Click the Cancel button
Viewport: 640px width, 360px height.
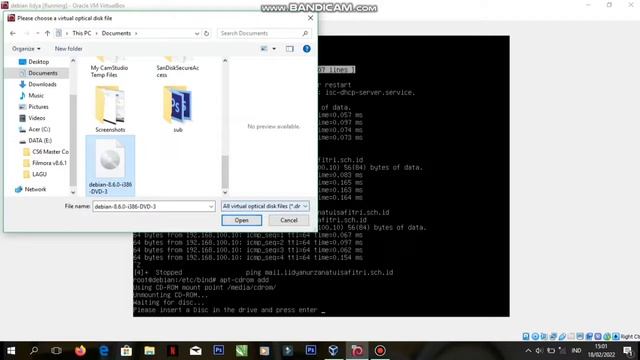[x=289, y=220]
